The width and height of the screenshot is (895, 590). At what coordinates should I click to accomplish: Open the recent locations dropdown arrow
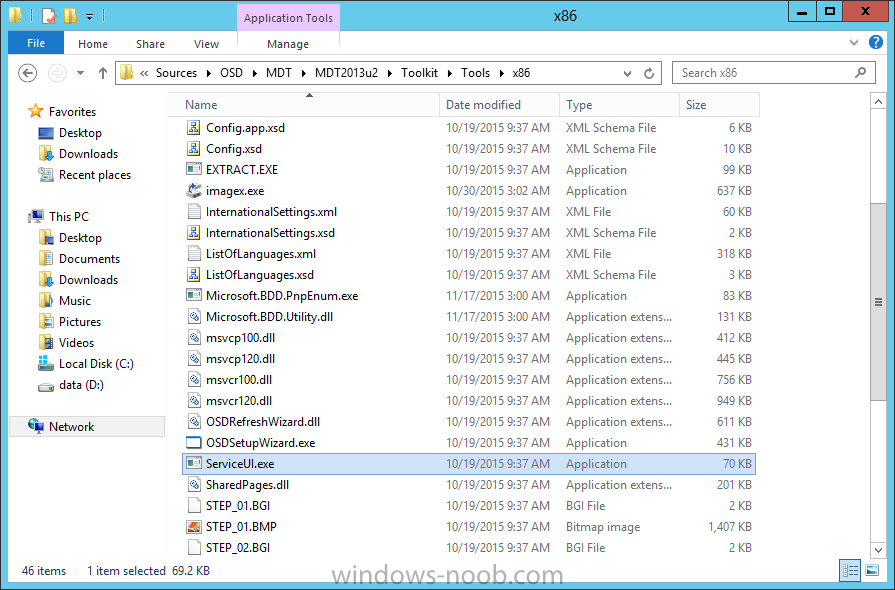(x=80, y=73)
